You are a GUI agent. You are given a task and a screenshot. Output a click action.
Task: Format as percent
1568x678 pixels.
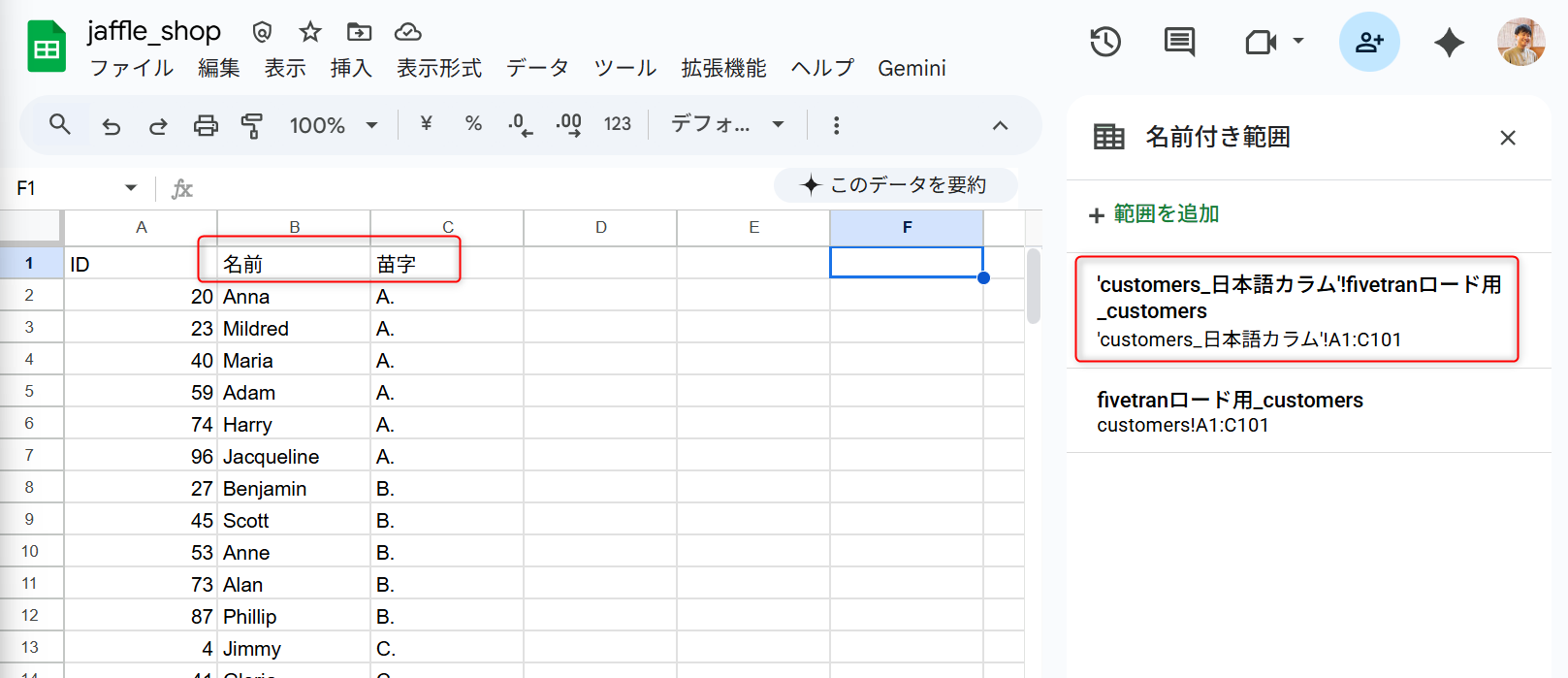473,124
